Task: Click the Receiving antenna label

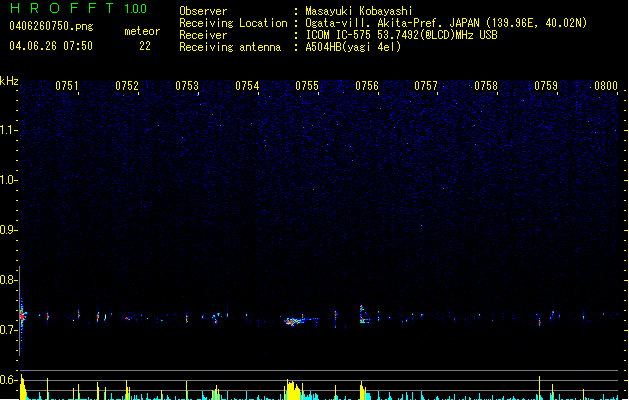Action: pos(230,47)
